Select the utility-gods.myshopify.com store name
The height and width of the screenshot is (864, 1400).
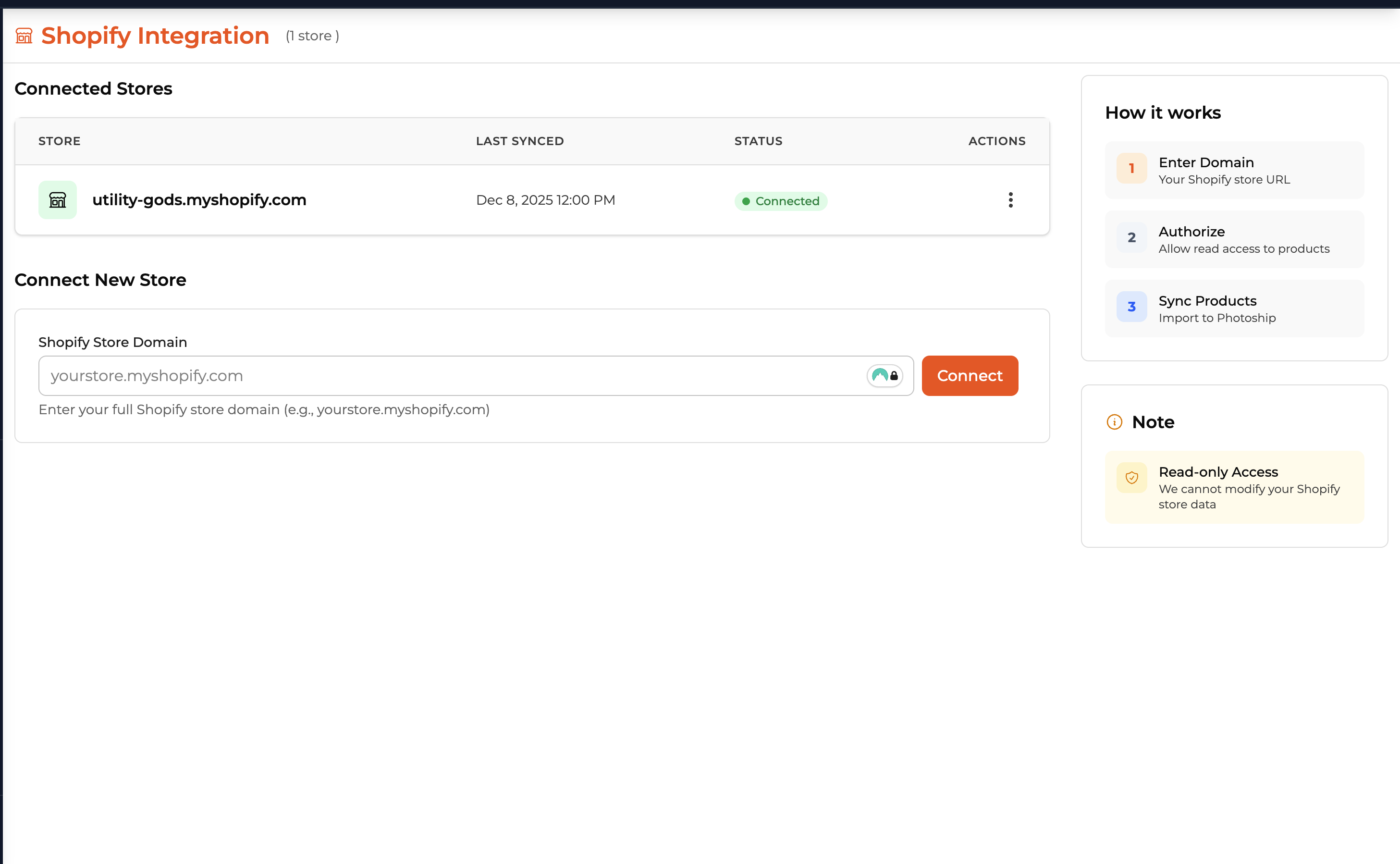pyautogui.click(x=199, y=199)
